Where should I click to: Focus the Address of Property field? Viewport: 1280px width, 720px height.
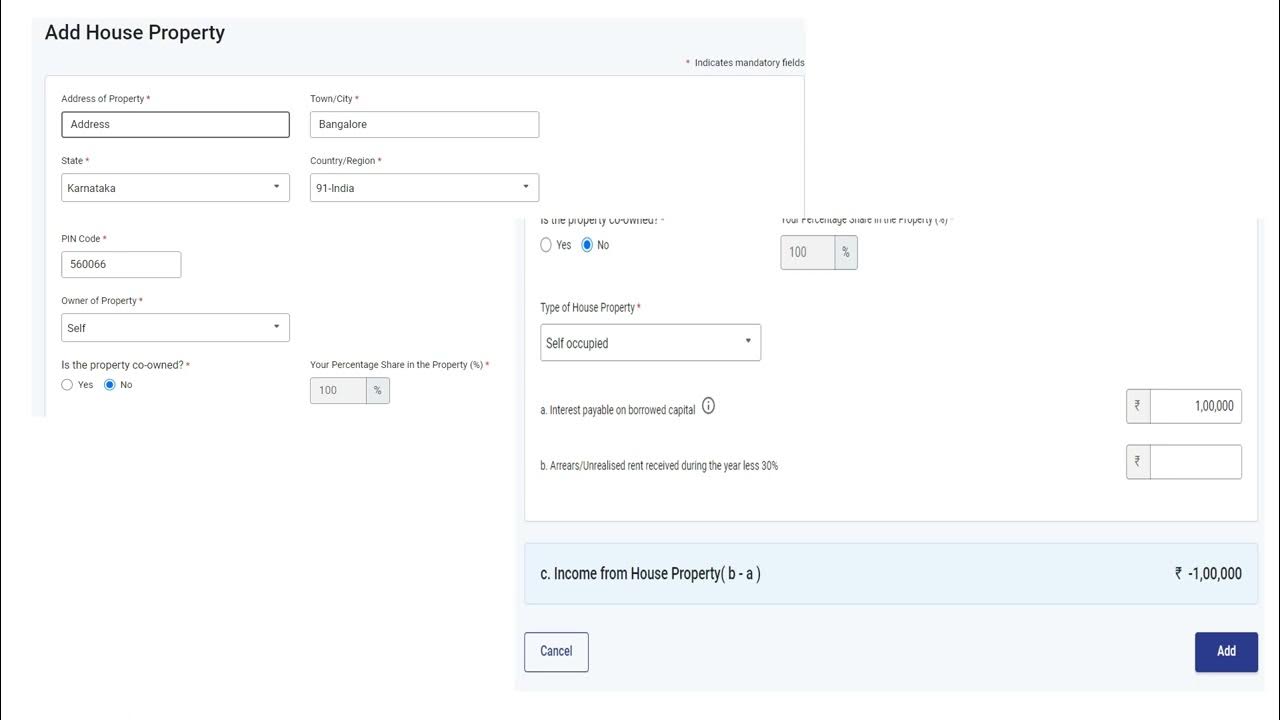175,125
